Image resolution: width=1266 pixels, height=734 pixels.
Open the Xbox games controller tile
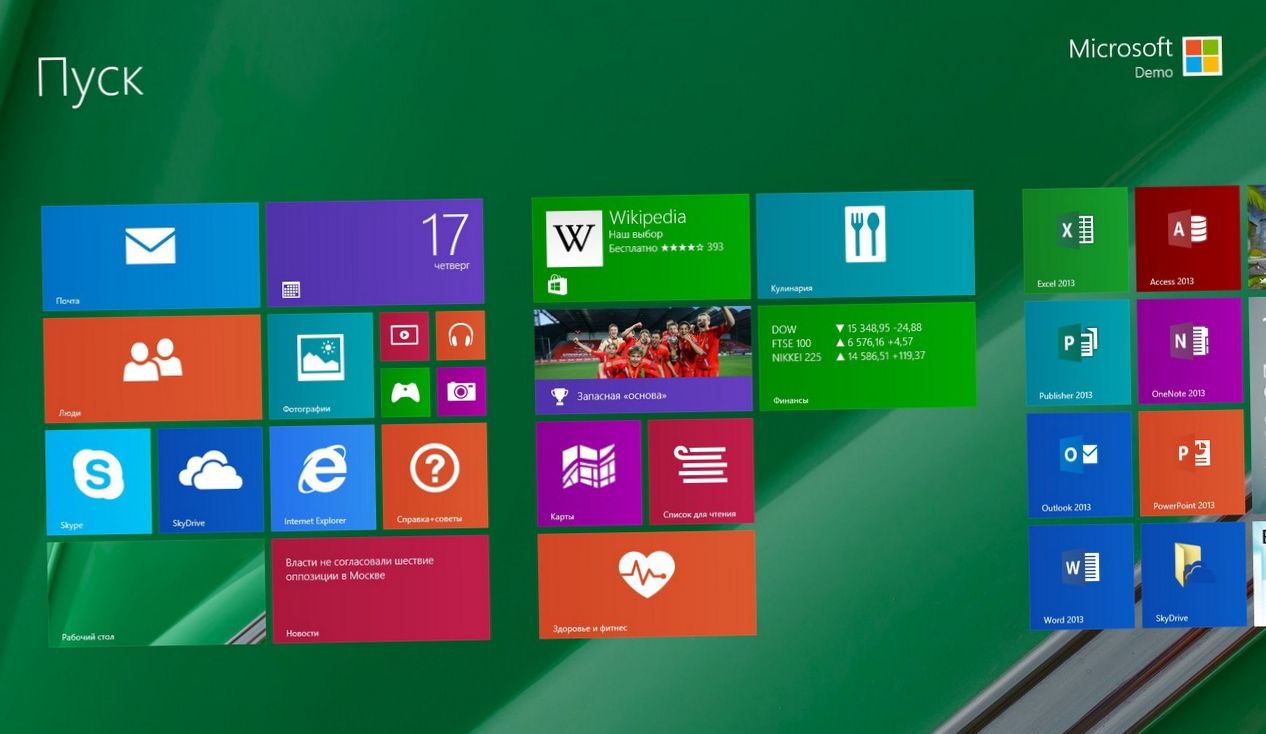[405, 392]
